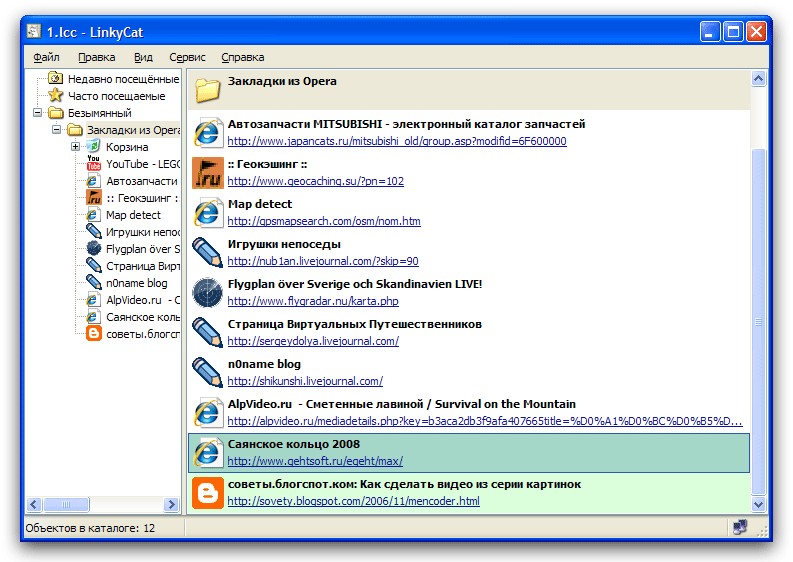Image resolution: width=793 pixels, height=562 pixels.
Task: Click large pencil icon of Игрушки непоседы
Action: click(208, 252)
